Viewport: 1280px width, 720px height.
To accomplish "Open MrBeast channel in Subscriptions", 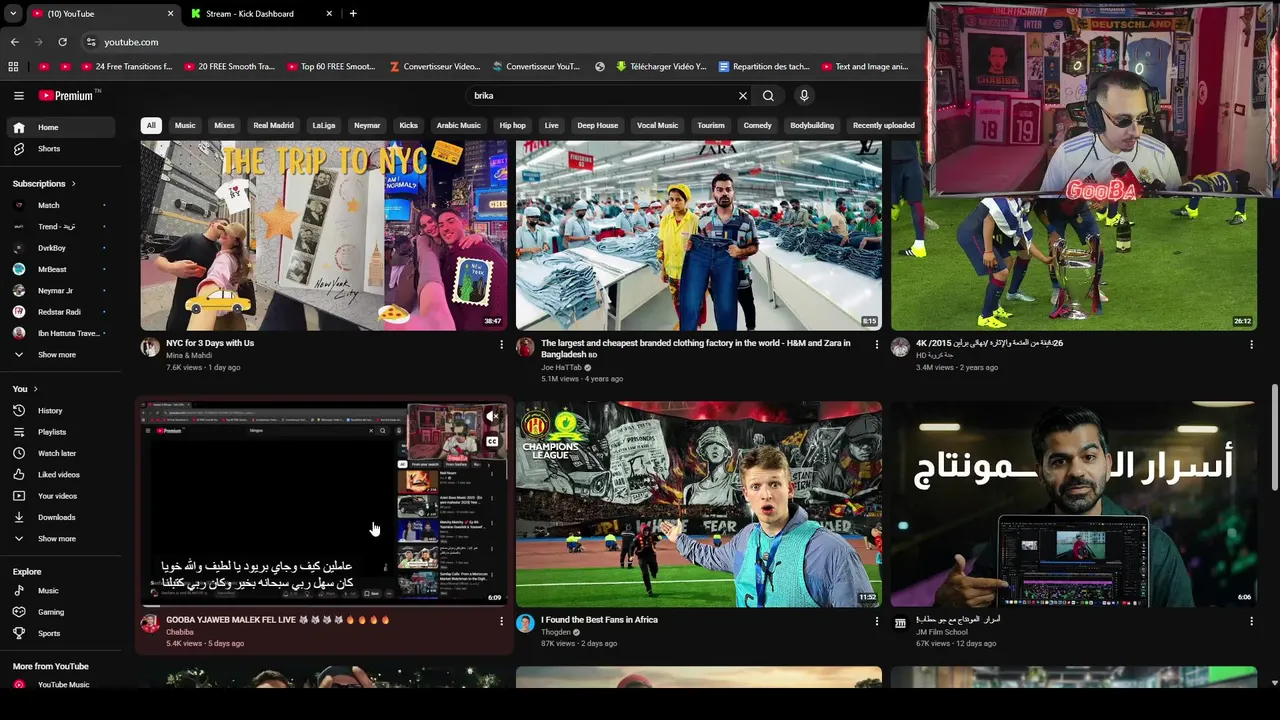I will (59, 270).
